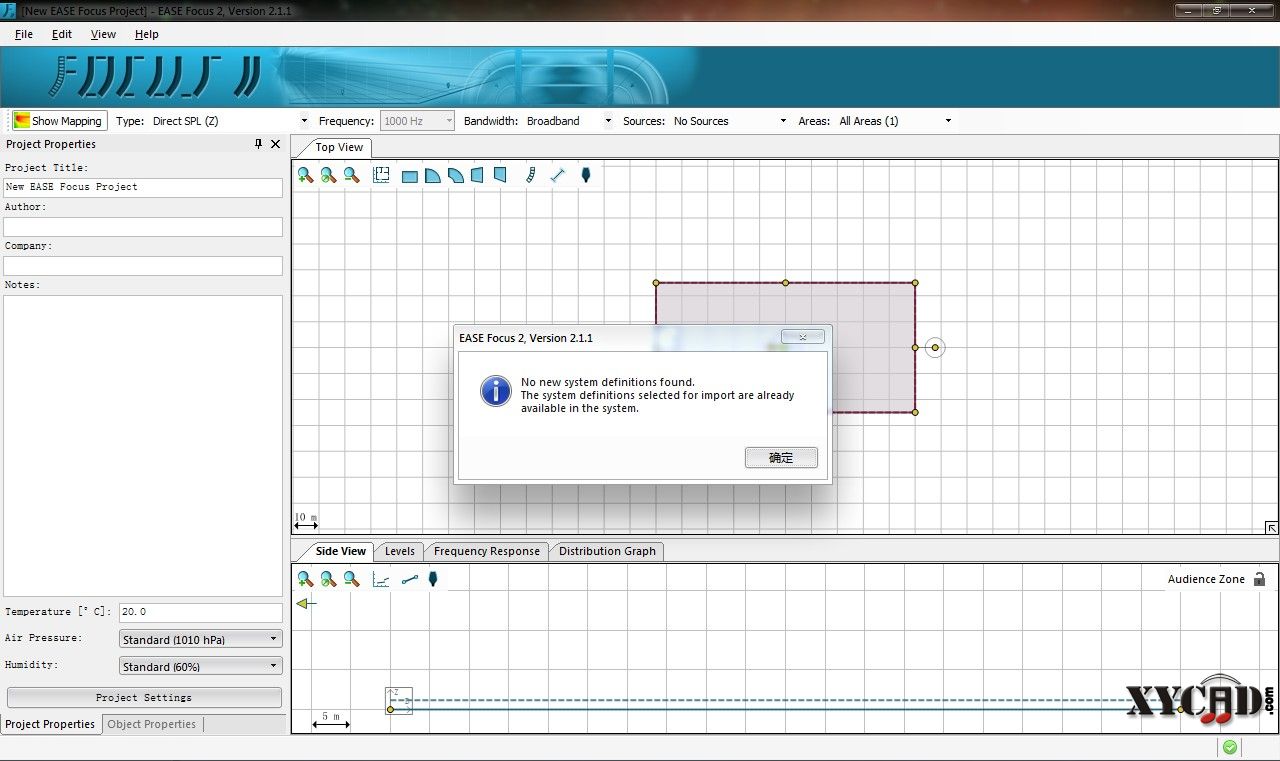The height and width of the screenshot is (761, 1280).
Task: Click the Temperature field showing 20.0
Action: [200, 612]
